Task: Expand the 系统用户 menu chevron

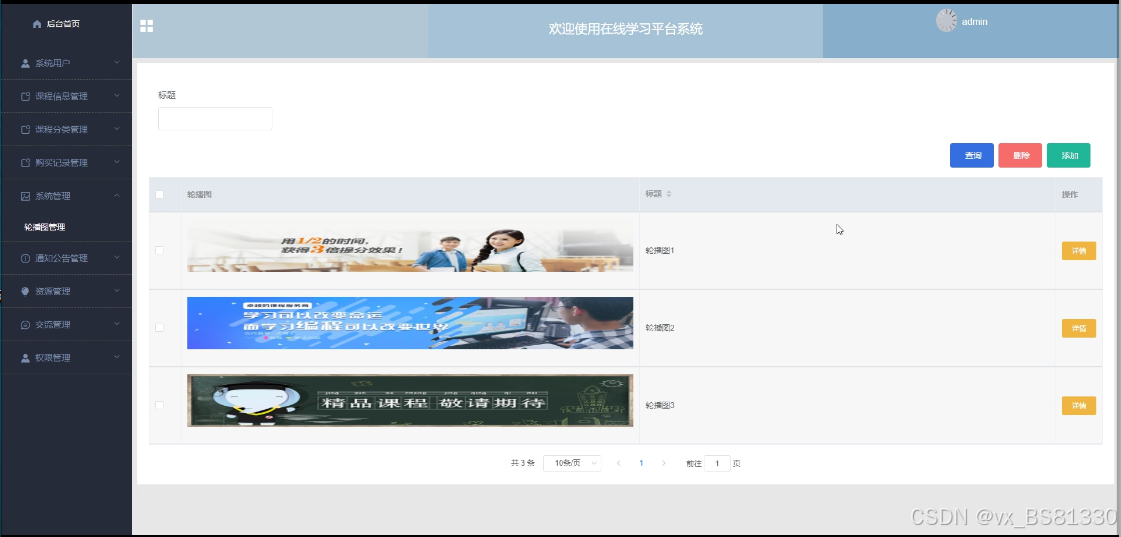Action: (x=117, y=63)
